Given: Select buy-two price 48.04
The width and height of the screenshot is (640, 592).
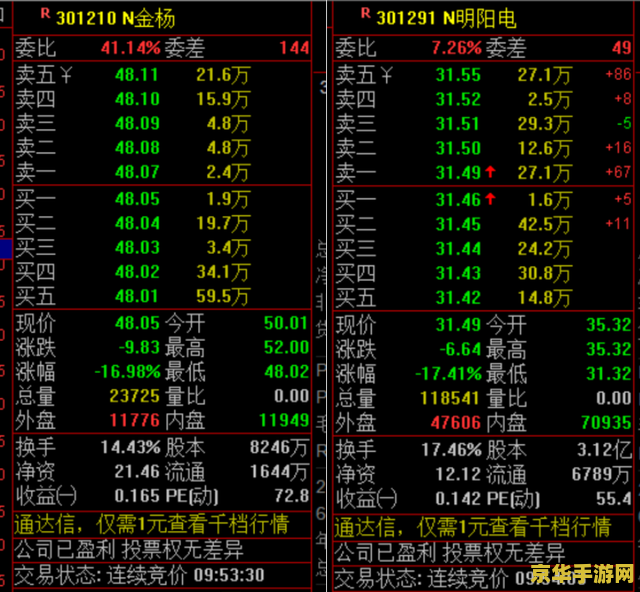Looking at the screenshot, I should pyautogui.click(x=137, y=223).
